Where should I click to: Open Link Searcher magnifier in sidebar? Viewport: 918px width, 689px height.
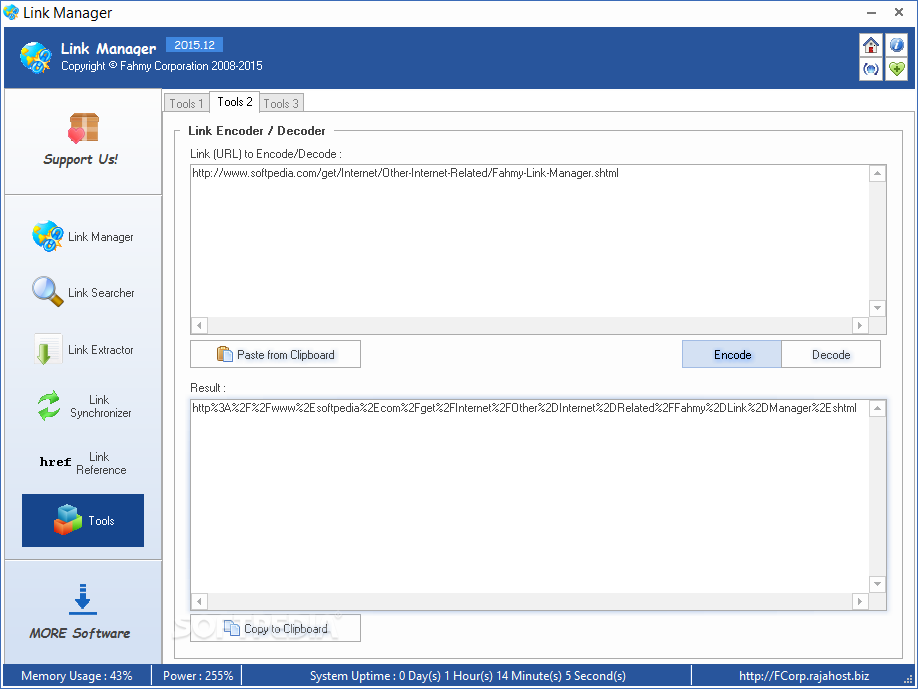tap(83, 292)
